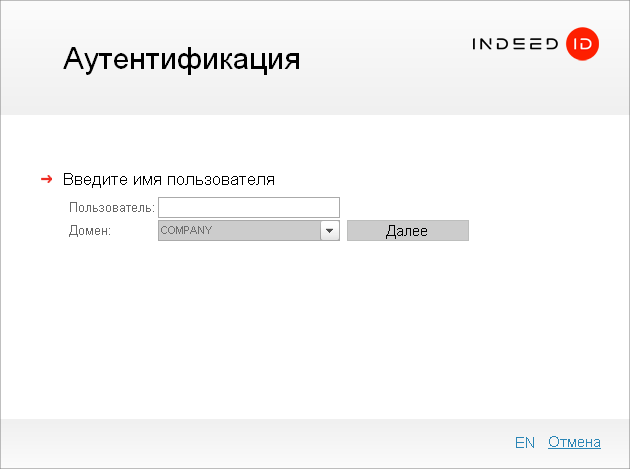The height and width of the screenshot is (469, 630).
Task: Click the Введите имя пользователя prompt text
Action: point(168,179)
